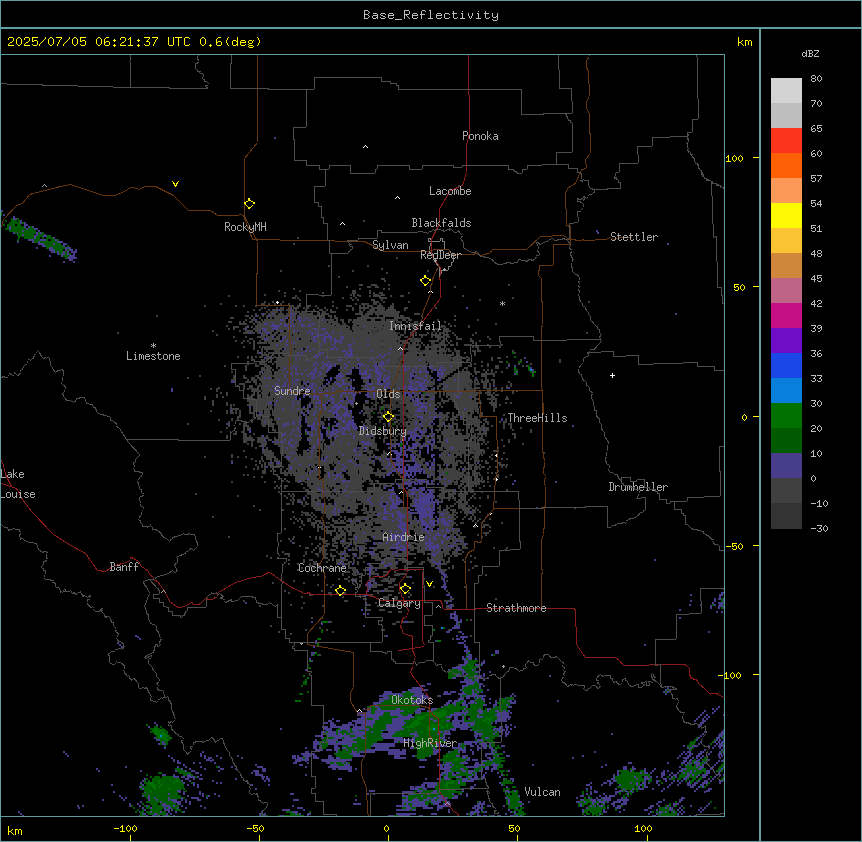Select the Airdrie label

404,537
